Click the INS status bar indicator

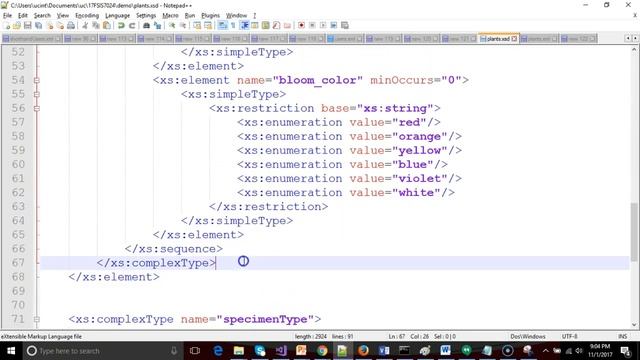point(622,336)
